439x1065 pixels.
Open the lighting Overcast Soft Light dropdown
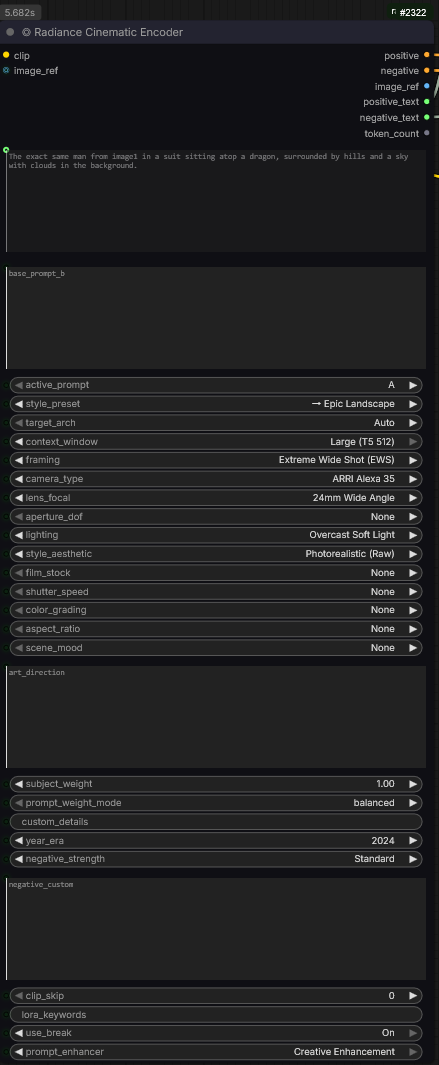click(216, 535)
